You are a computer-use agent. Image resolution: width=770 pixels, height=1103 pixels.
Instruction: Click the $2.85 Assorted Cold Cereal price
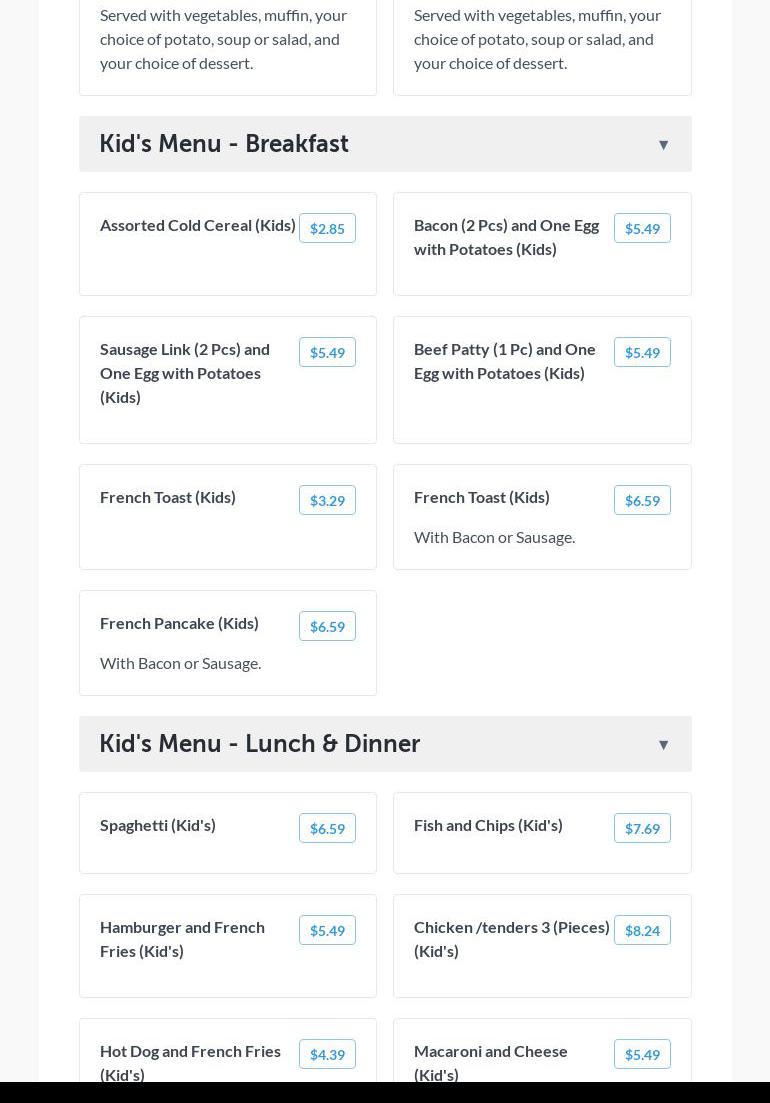[327, 229]
